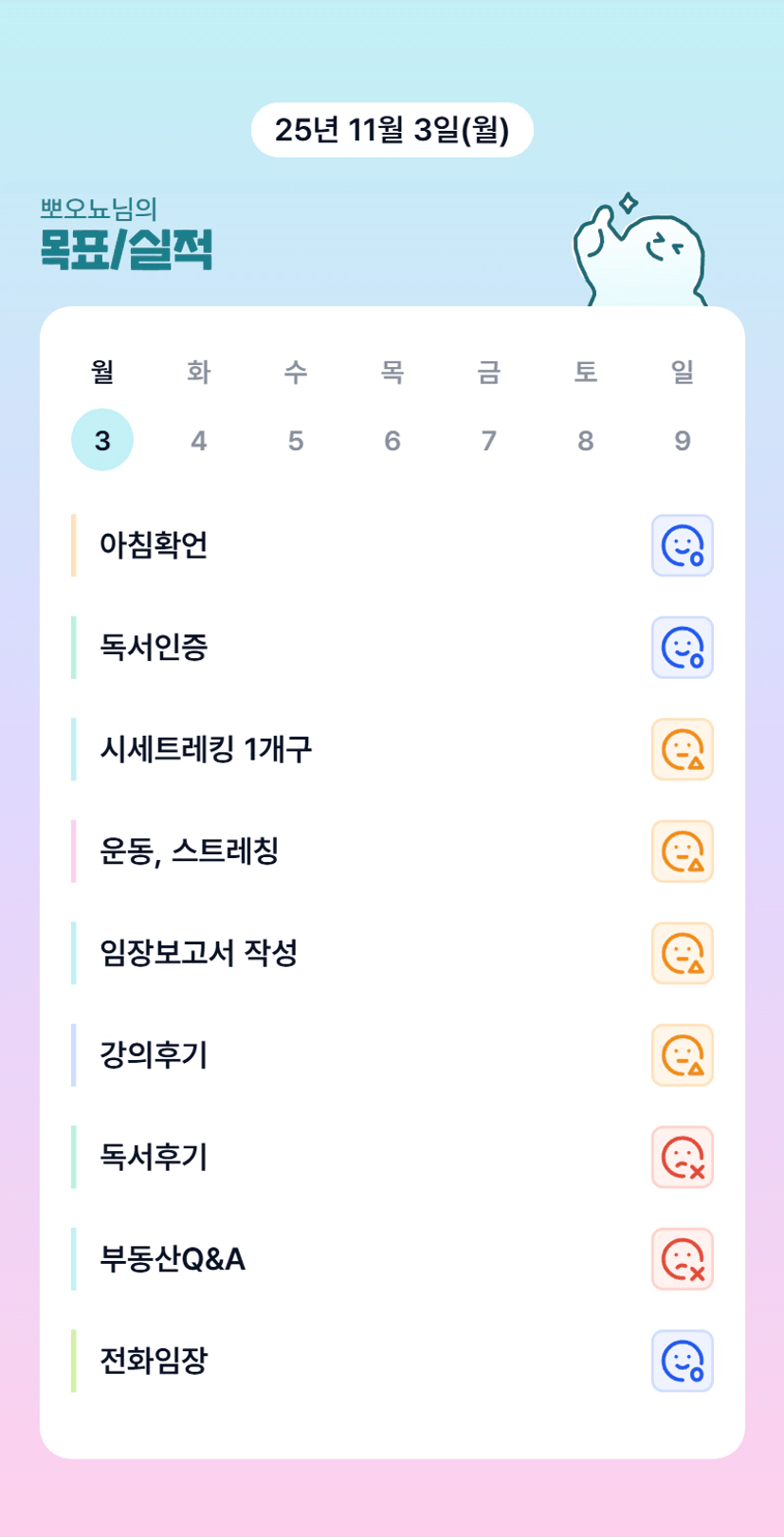Open the 전화임장 goal entry

(154, 1361)
